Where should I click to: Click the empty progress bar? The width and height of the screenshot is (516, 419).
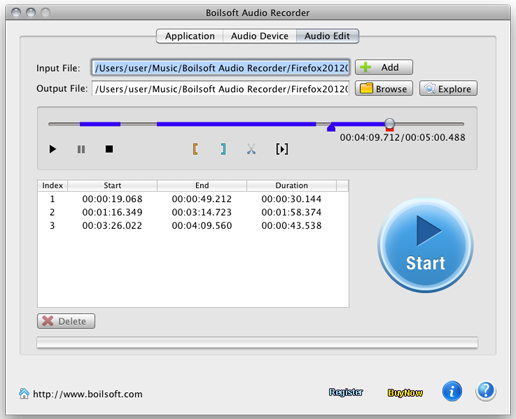click(257, 342)
